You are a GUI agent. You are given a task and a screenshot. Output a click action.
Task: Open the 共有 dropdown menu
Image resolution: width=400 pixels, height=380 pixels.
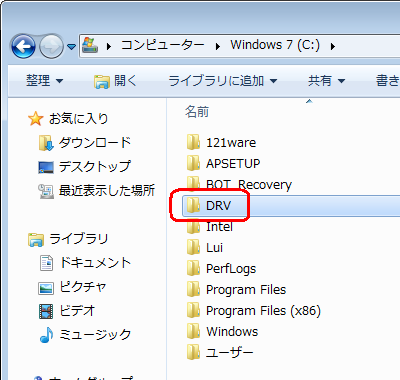(x=326, y=81)
